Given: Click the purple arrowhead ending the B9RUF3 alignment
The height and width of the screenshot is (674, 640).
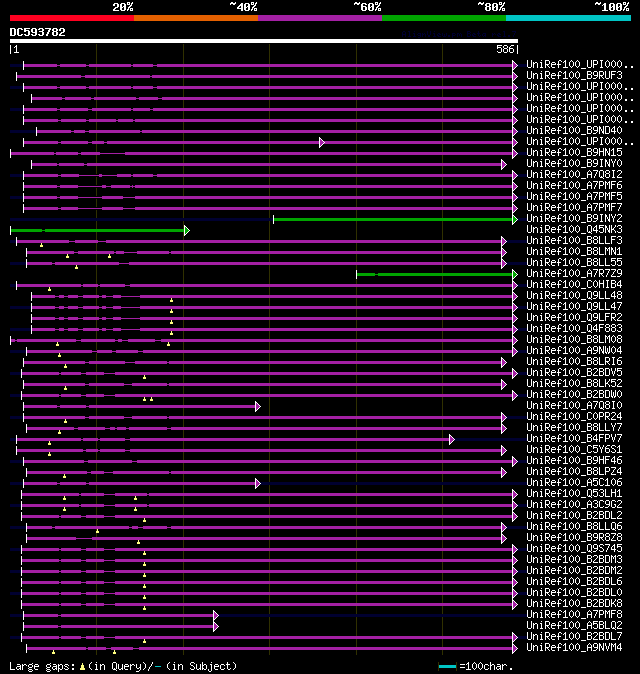Looking at the screenshot, I should pyautogui.click(x=515, y=77).
